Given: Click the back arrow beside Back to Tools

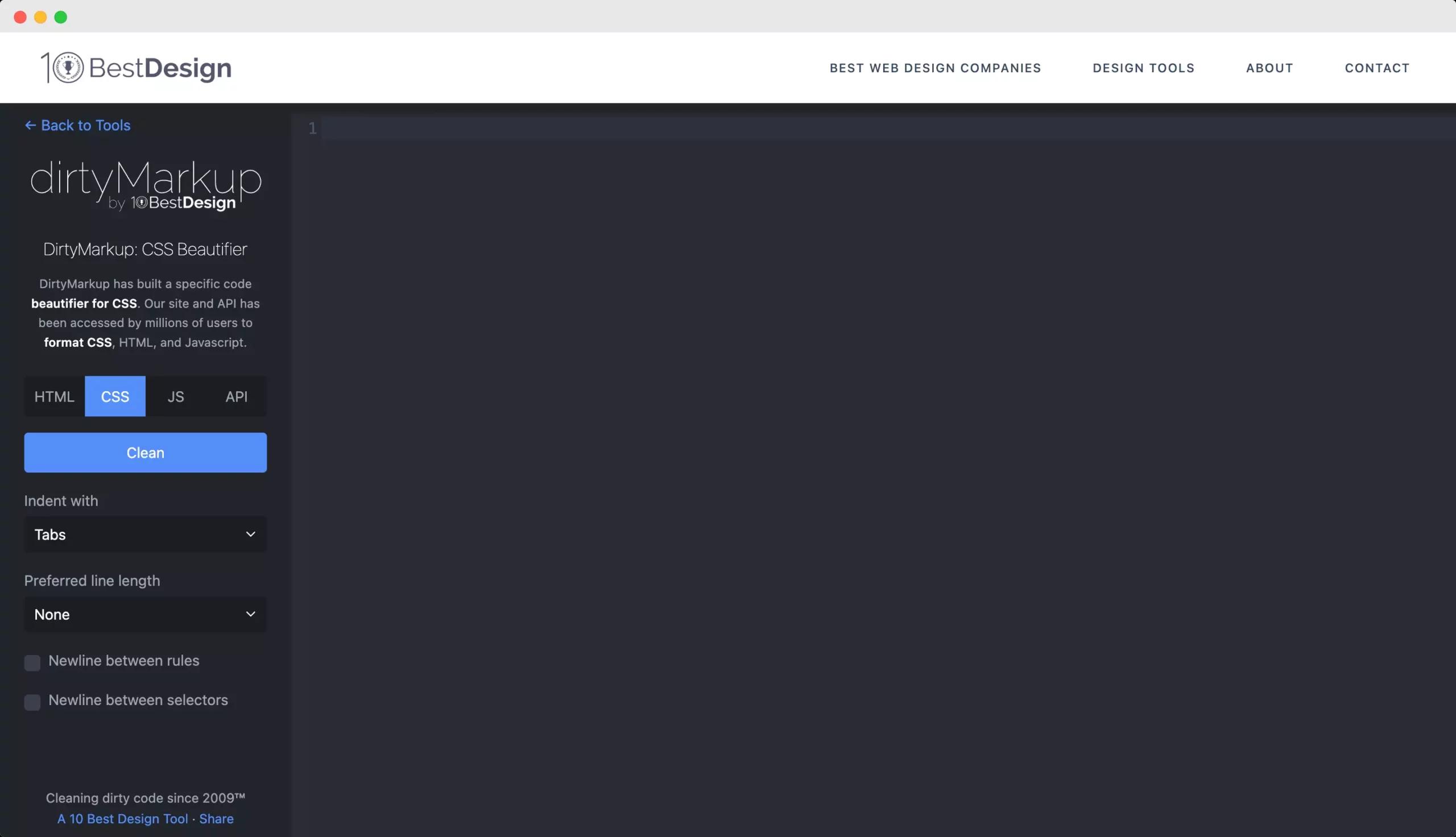Looking at the screenshot, I should tap(30, 125).
